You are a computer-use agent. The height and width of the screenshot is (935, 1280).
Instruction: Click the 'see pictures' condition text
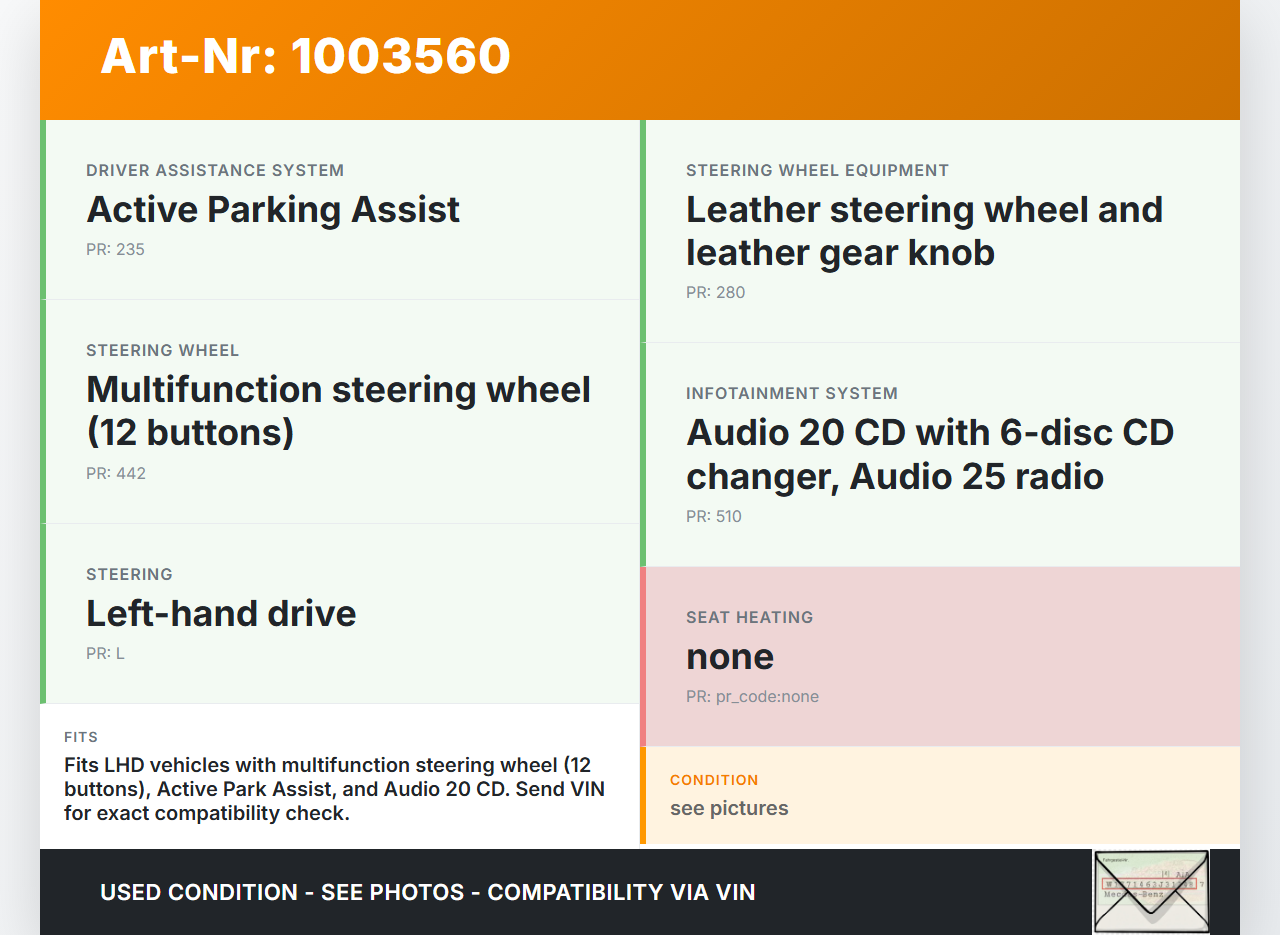click(729, 808)
